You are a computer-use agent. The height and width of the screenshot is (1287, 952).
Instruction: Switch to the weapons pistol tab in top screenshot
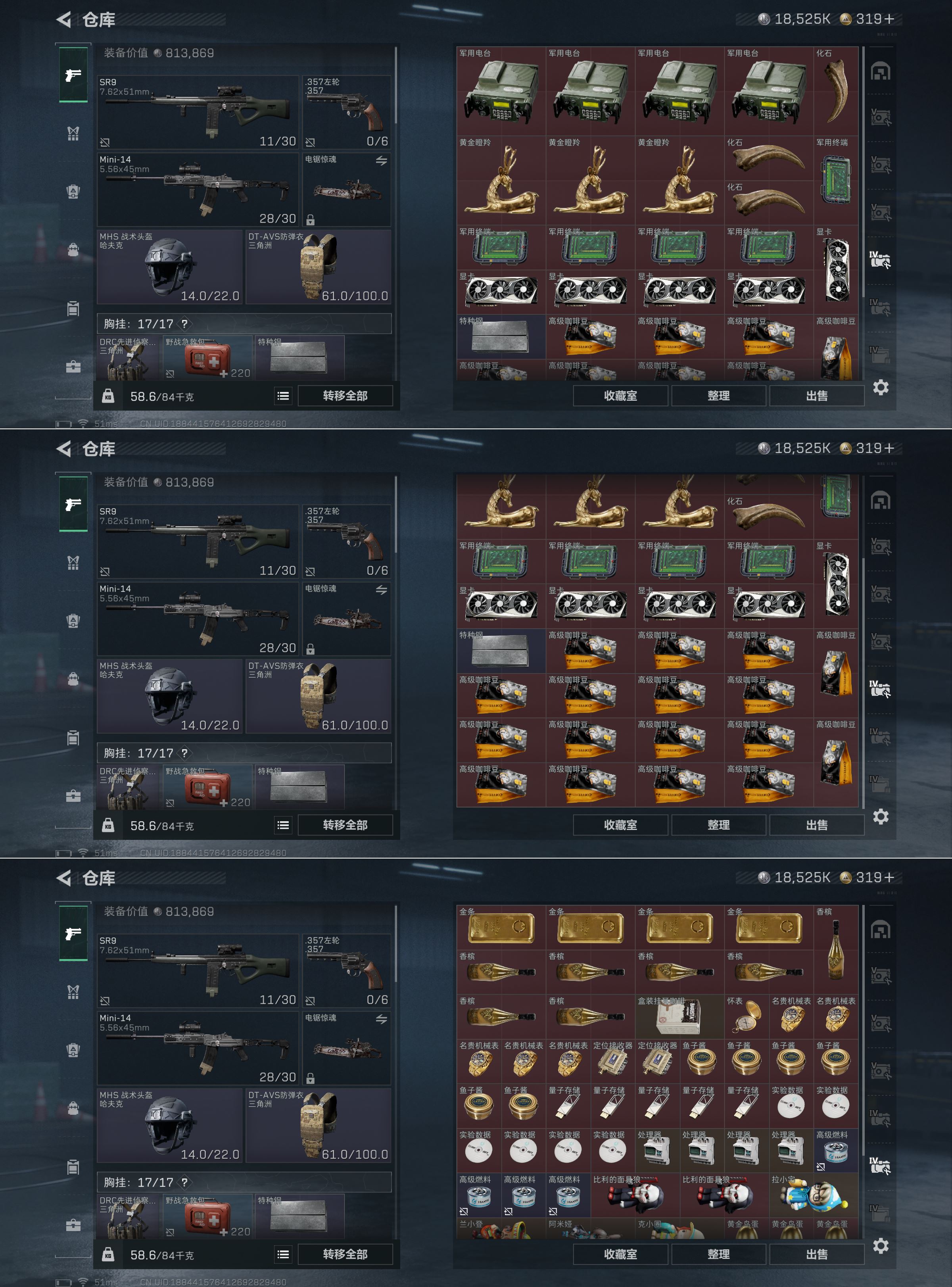(x=73, y=75)
